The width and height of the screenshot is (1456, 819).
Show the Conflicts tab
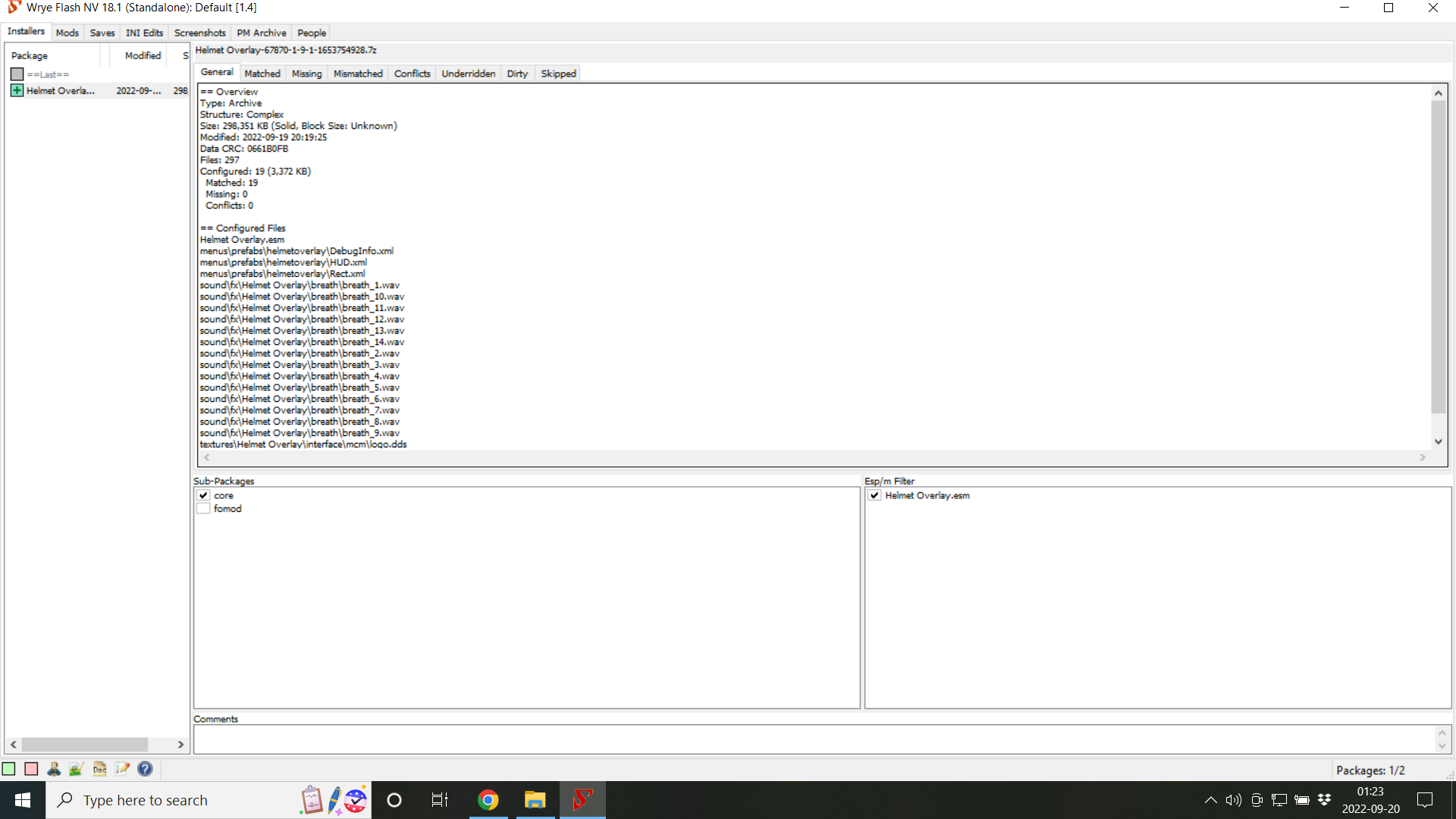(x=413, y=74)
